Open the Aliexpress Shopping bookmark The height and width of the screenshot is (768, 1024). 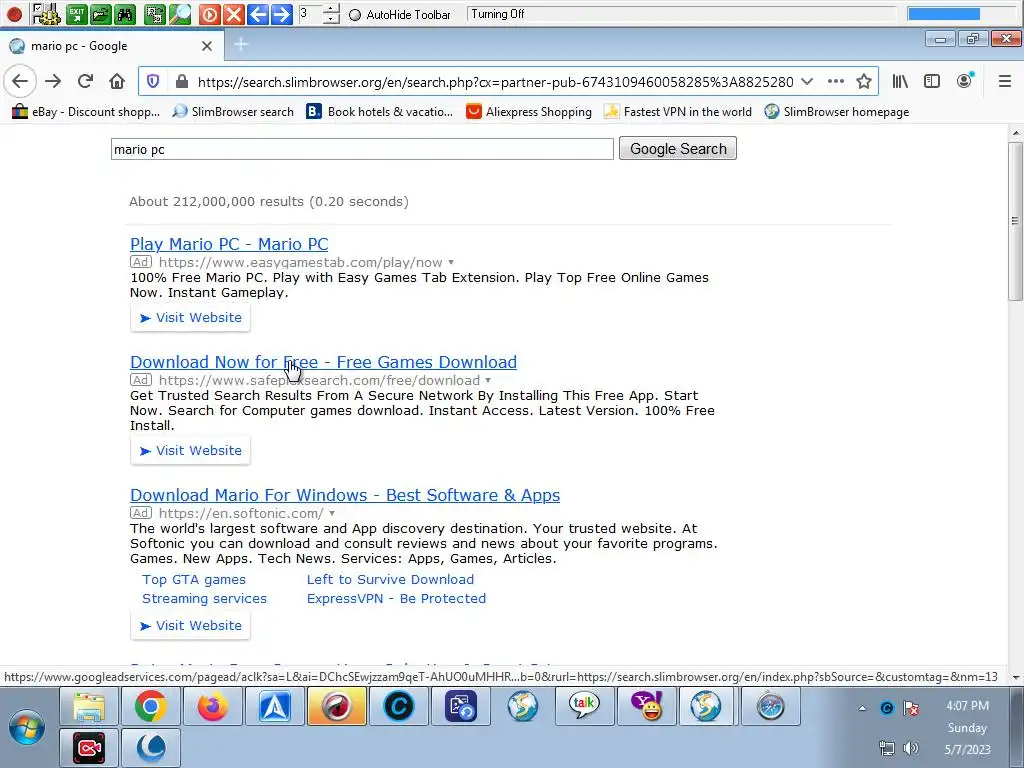pos(529,112)
